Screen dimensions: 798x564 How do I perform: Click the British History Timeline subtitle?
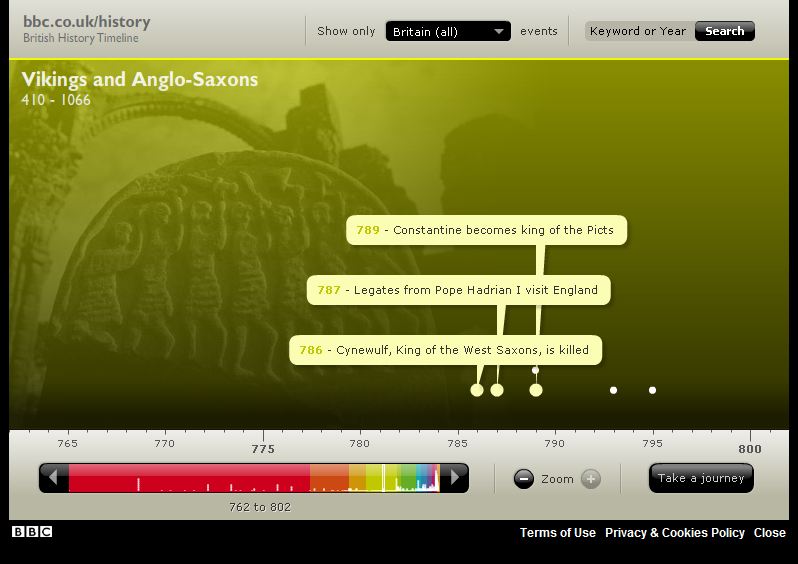(81, 38)
